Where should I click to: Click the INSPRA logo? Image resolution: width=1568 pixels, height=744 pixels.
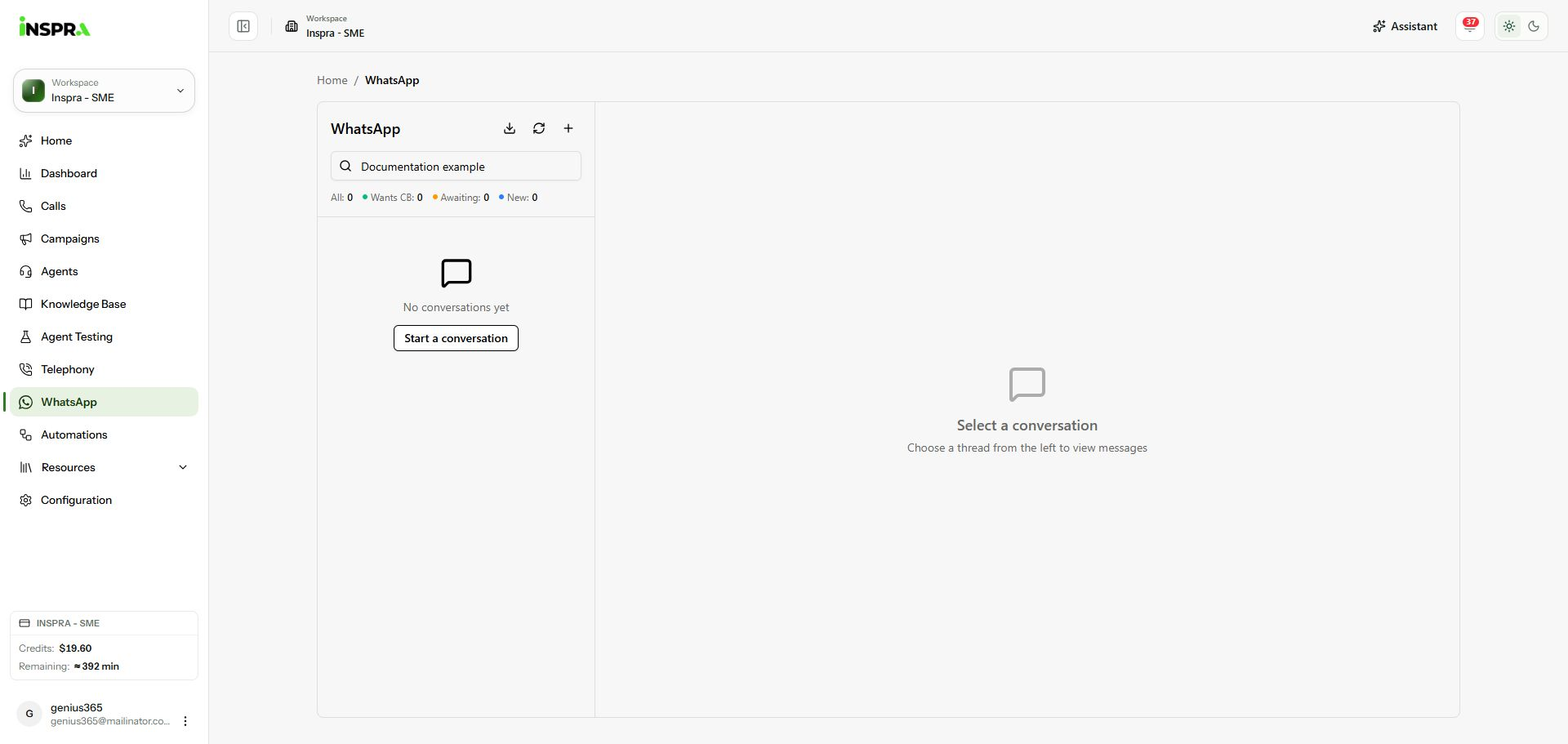(x=55, y=27)
